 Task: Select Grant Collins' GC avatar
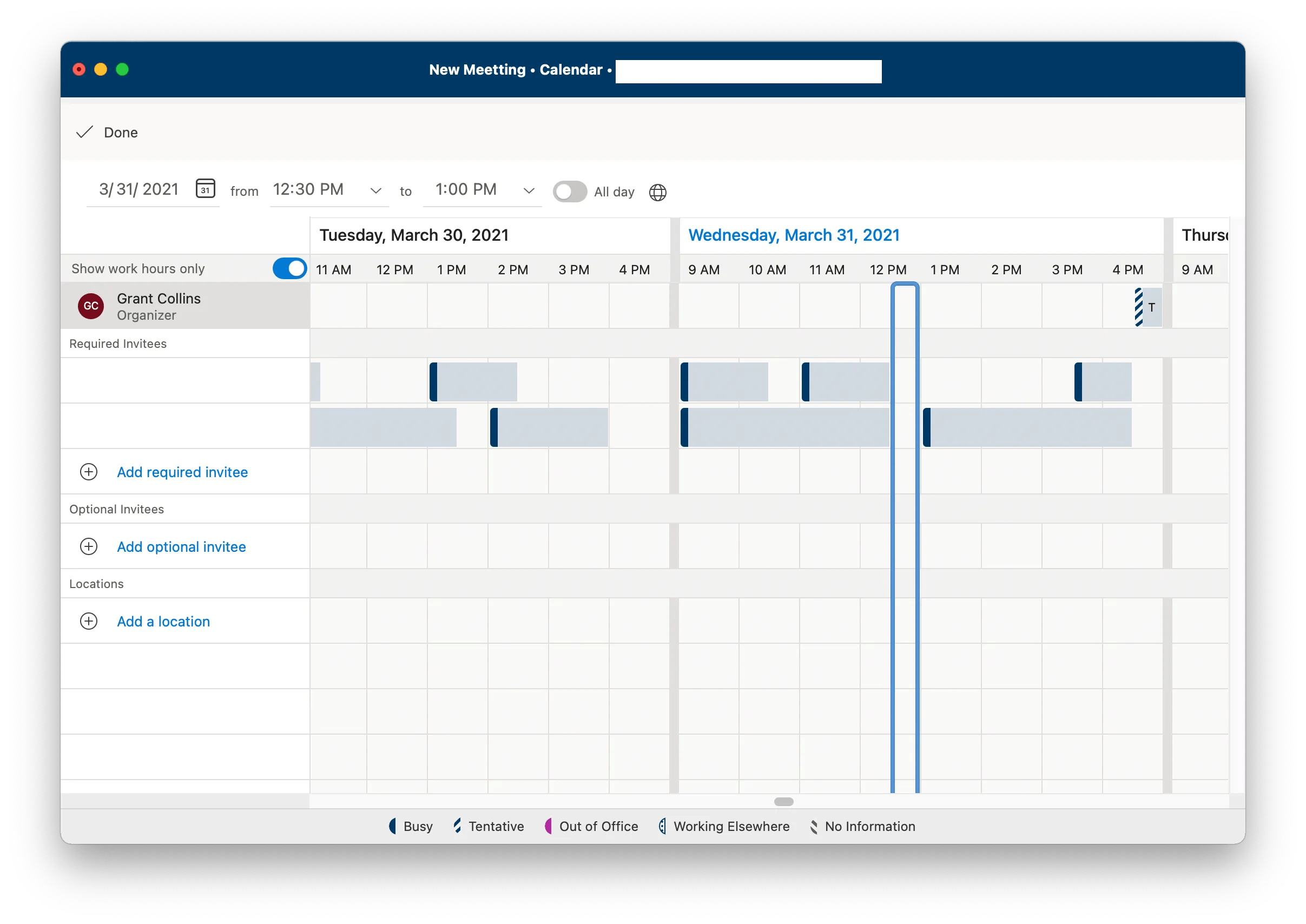(x=90, y=306)
